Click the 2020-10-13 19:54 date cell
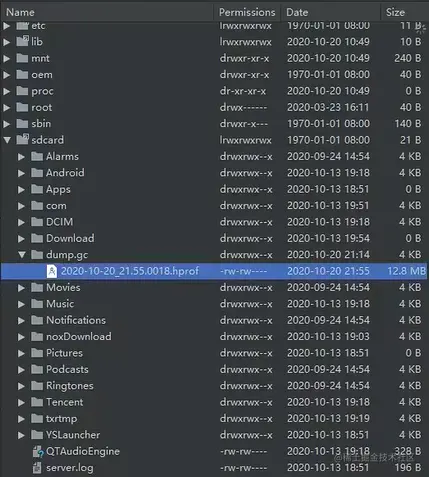This screenshot has height=477, width=429. point(328,238)
